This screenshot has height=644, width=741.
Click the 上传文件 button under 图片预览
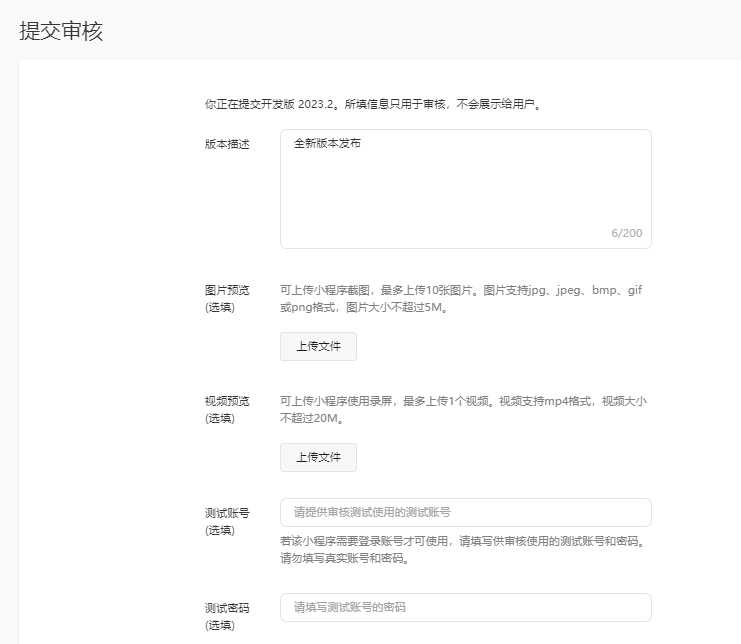pos(318,347)
